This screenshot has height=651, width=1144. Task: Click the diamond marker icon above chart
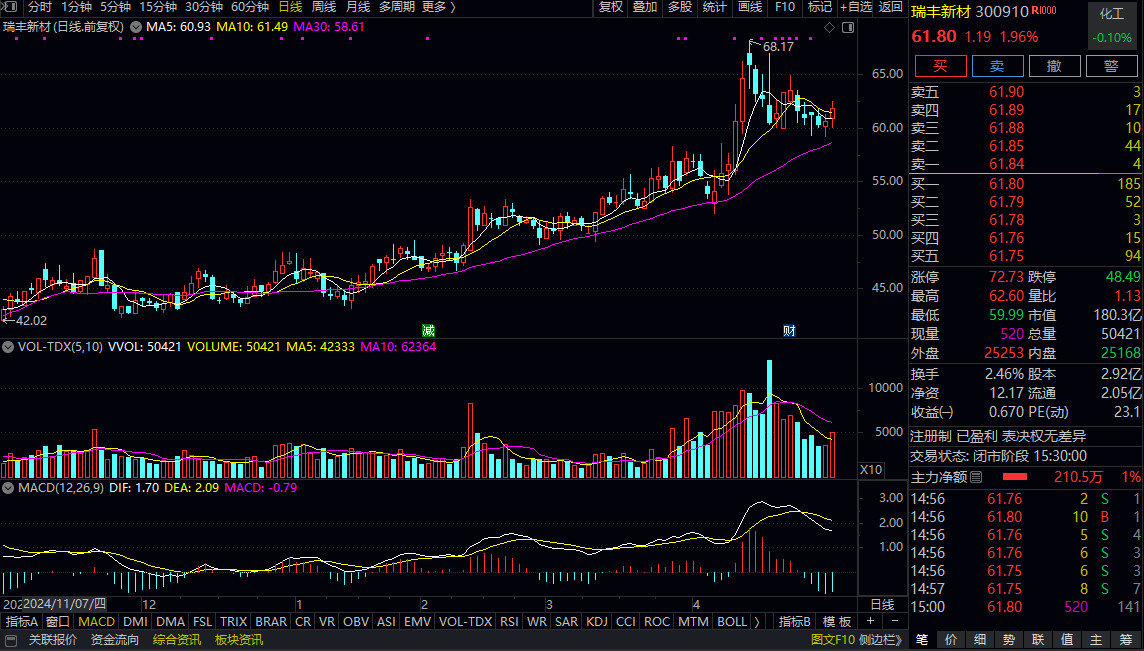pos(829,28)
